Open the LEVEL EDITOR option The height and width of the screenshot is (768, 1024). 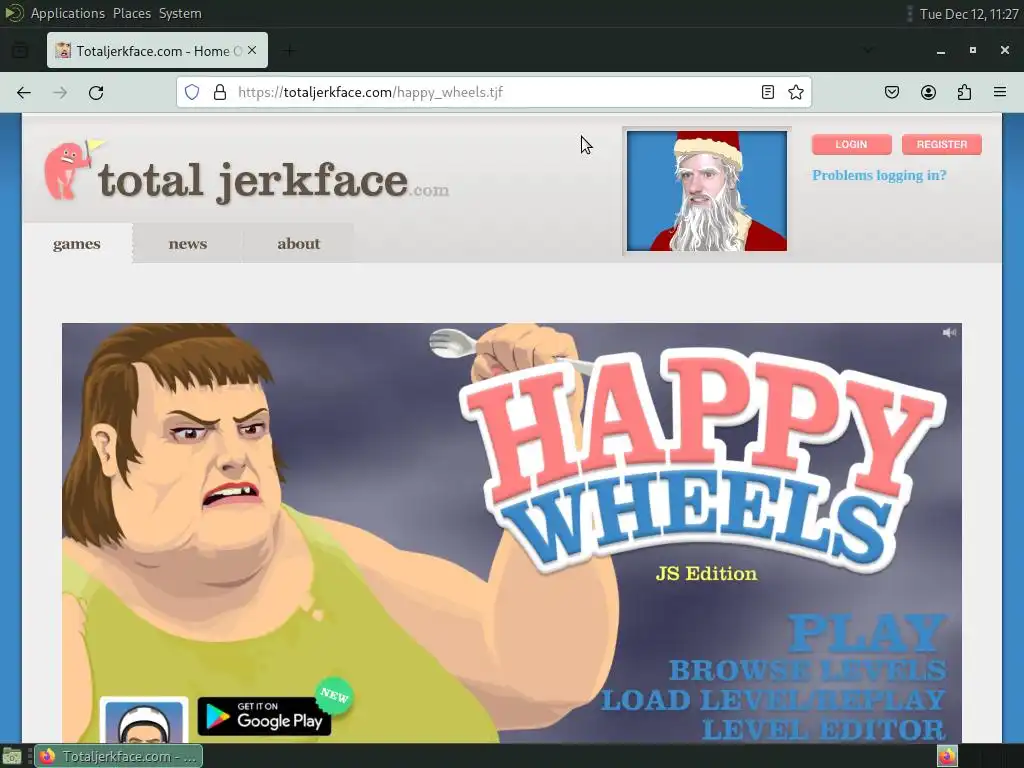tap(824, 729)
